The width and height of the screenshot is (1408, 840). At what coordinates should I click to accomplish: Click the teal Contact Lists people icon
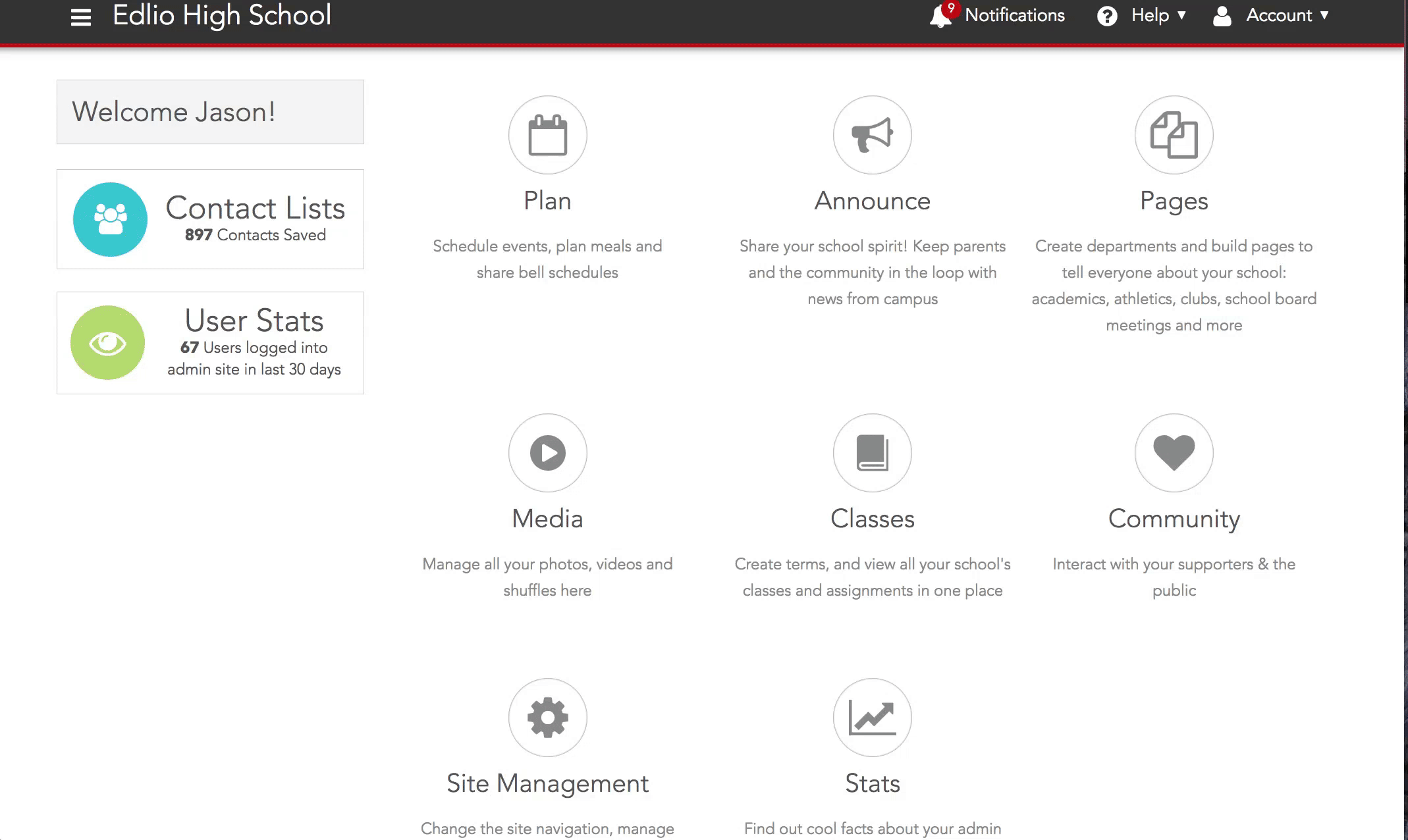(110, 219)
